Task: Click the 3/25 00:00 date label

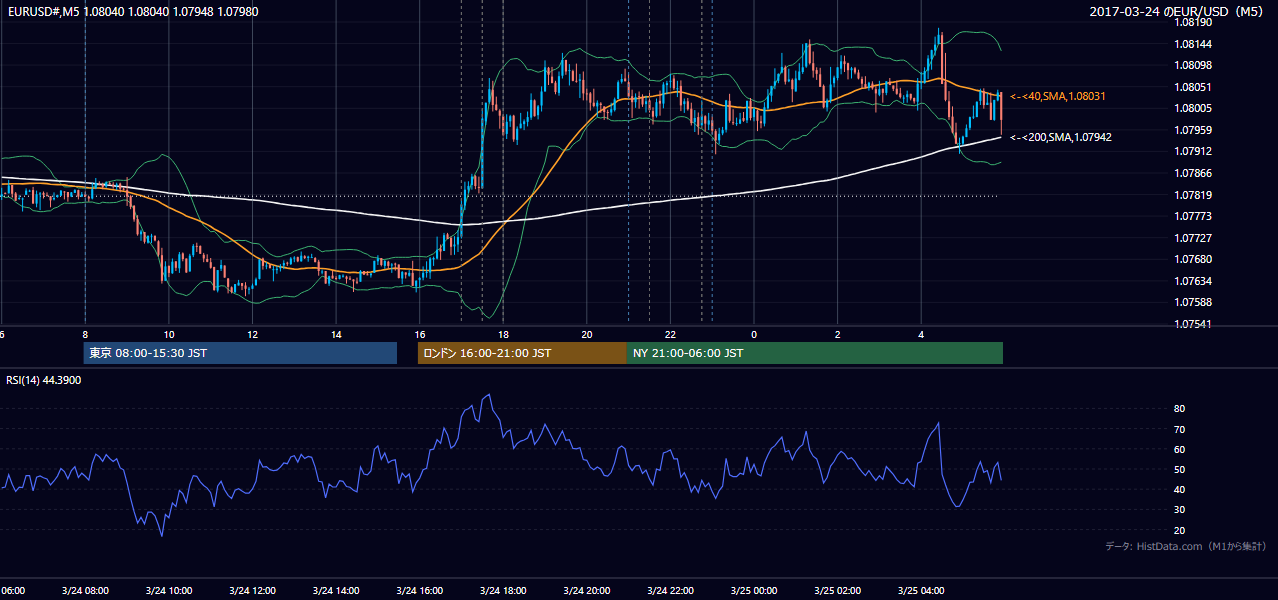Action: [753, 591]
